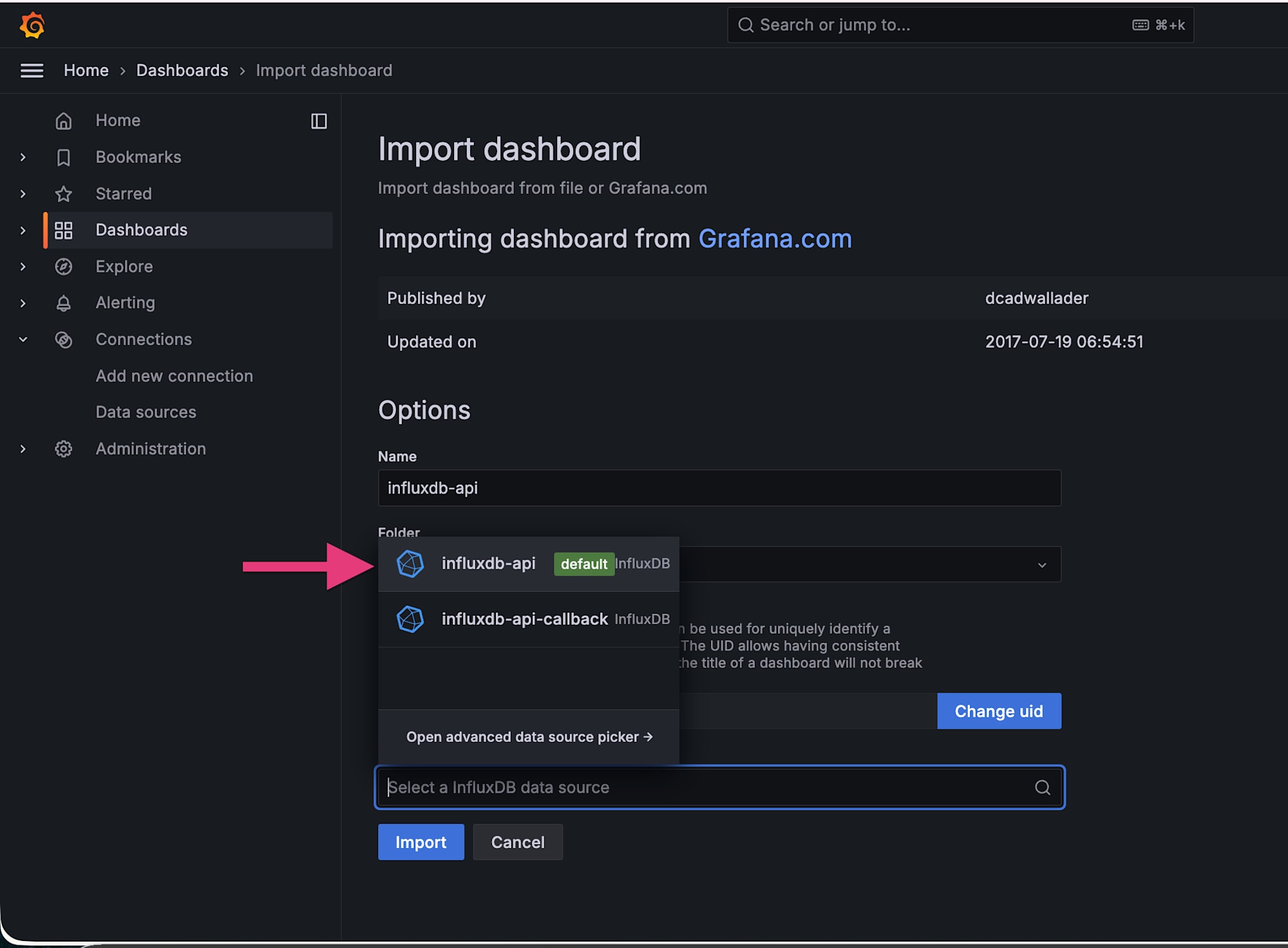
Task: Click the Home house icon in sidebar
Action: (63, 121)
